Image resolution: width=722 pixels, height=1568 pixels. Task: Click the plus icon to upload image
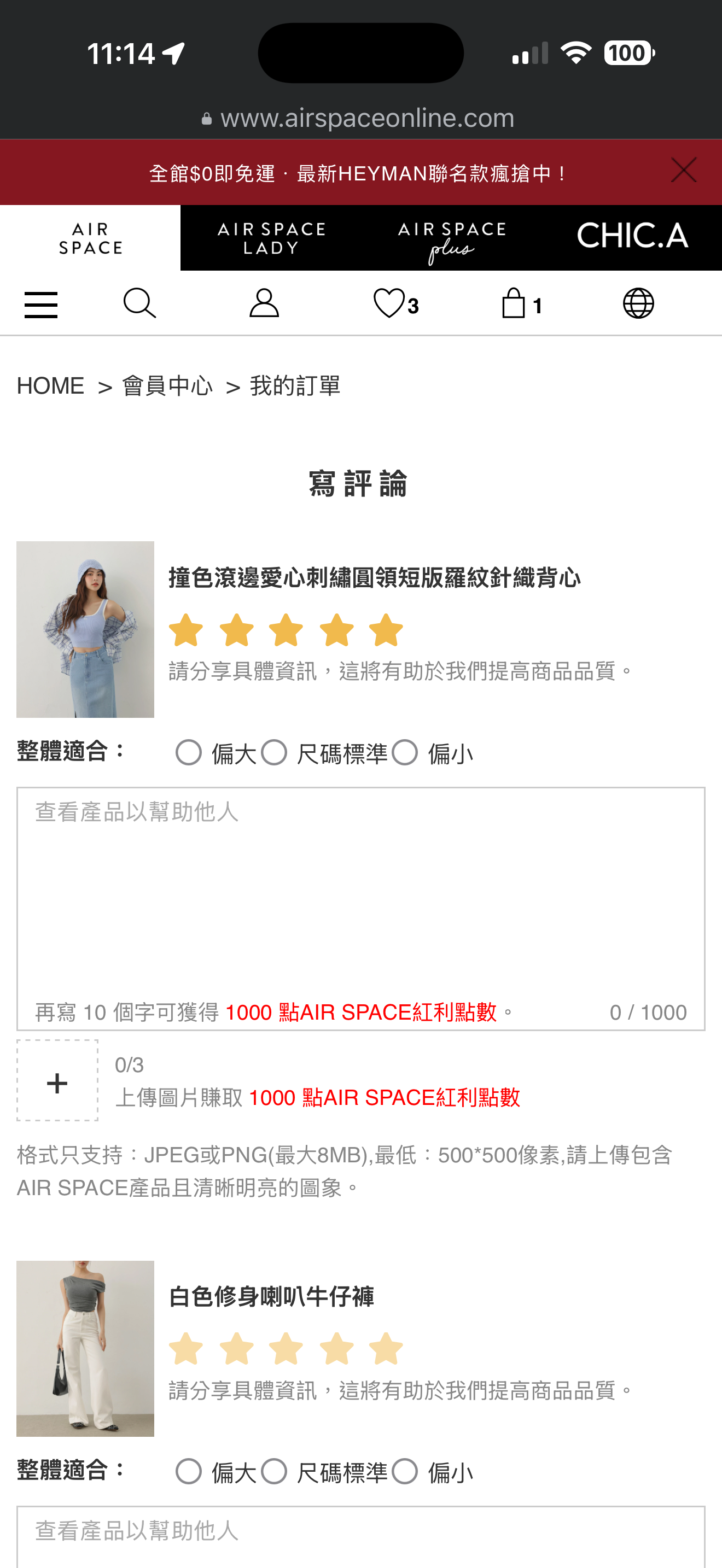pyautogui.click(x=57, y=1080)
